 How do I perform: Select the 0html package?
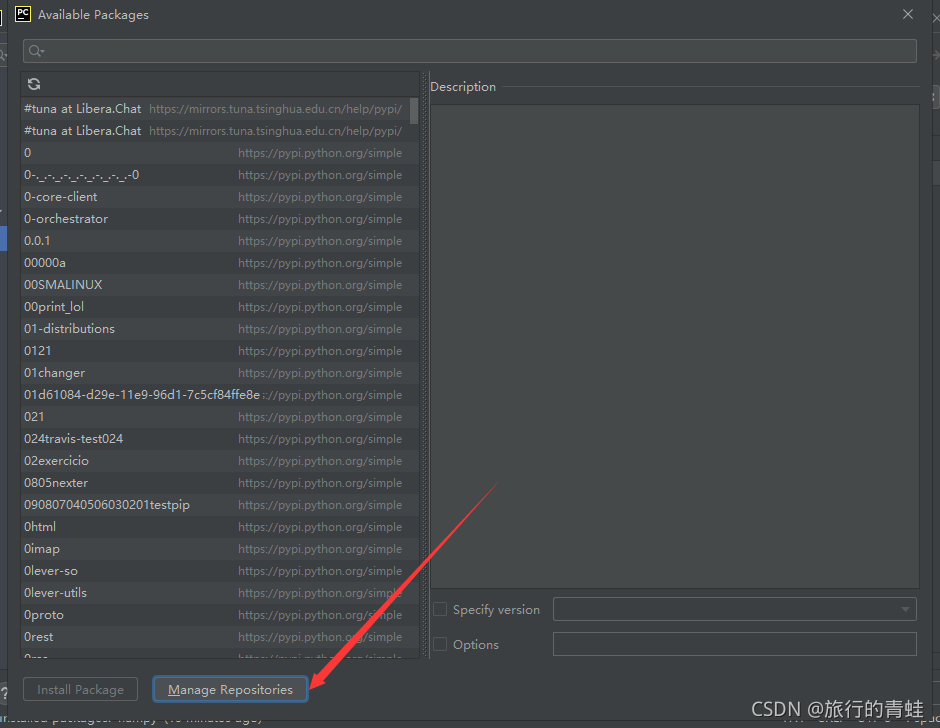39,526
